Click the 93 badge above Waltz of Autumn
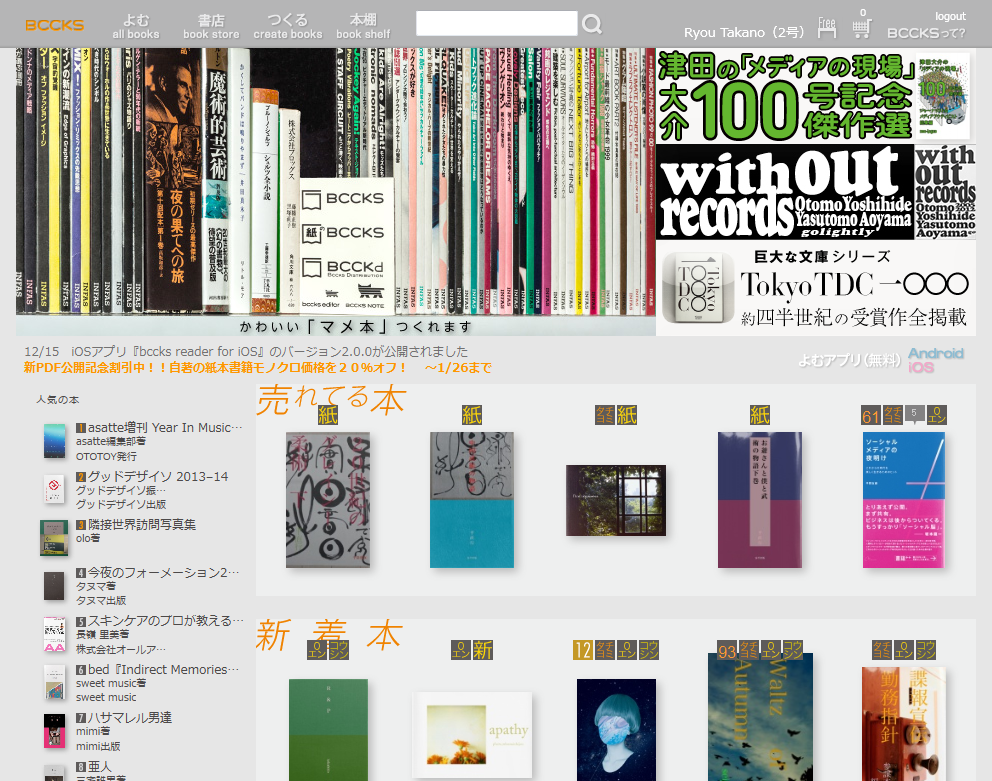Image resolution: width=992 pixels, height=781 pixels. coord(728,650)
